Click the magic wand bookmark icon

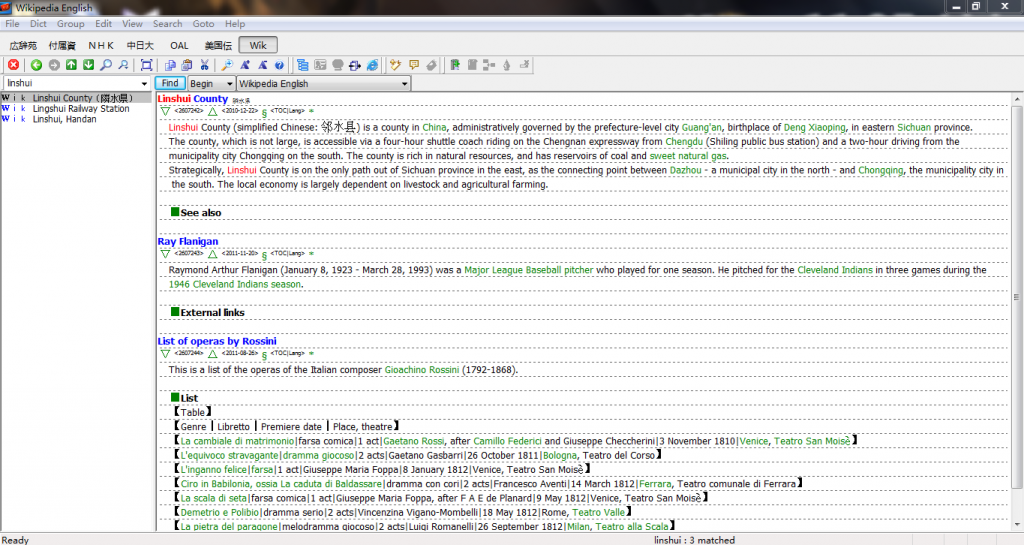tap(395, 65)
